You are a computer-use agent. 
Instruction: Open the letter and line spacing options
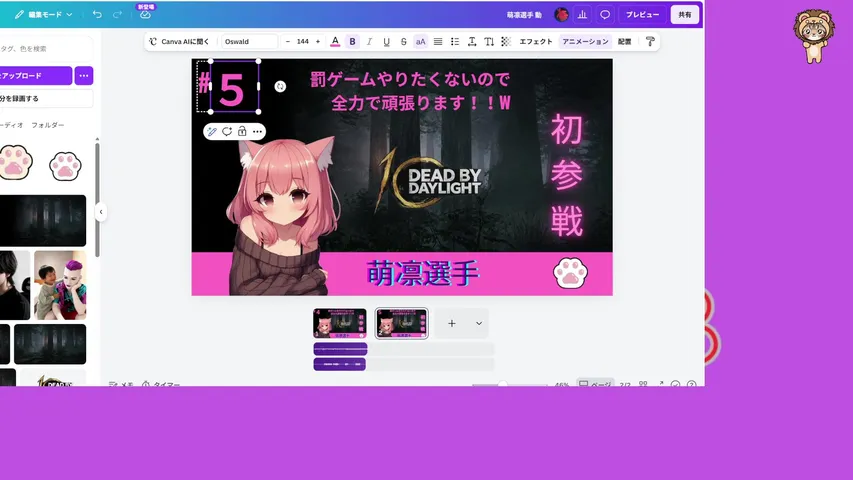[472, 41]
